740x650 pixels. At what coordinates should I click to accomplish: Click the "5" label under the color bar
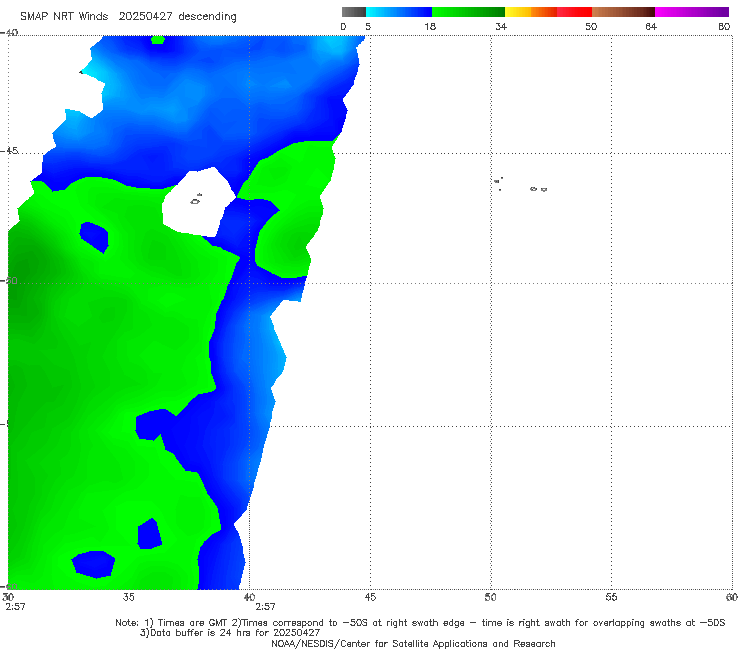368,27
